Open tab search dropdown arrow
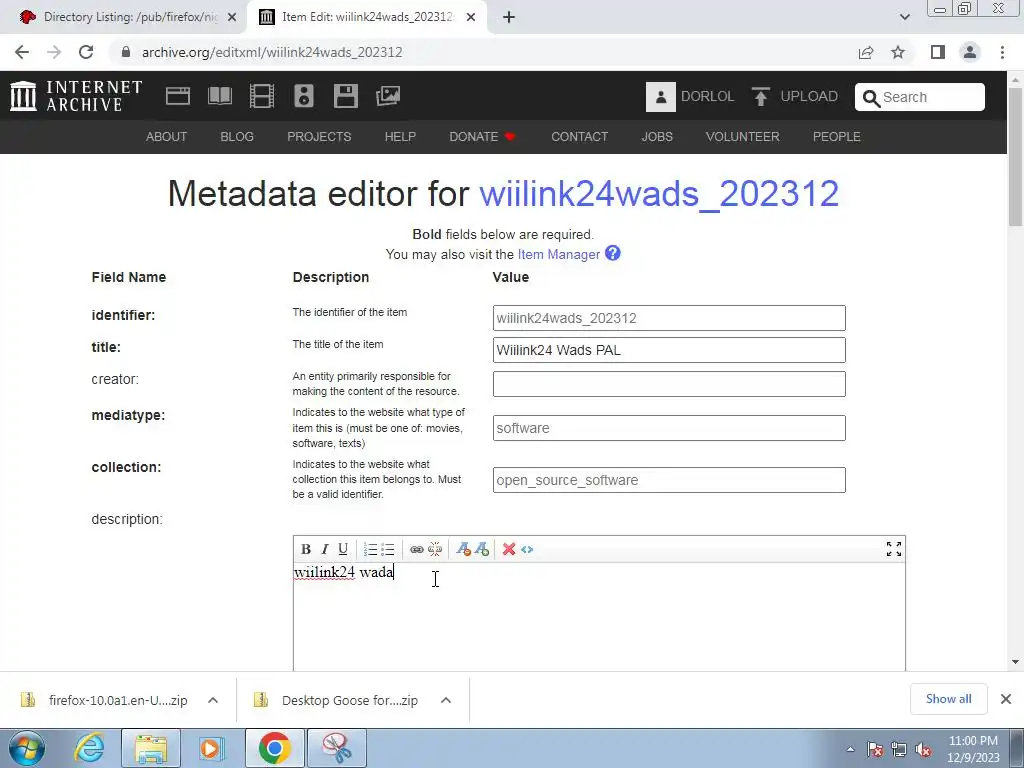The width and height of the screenshot is (1024, 768). point(904,17)
